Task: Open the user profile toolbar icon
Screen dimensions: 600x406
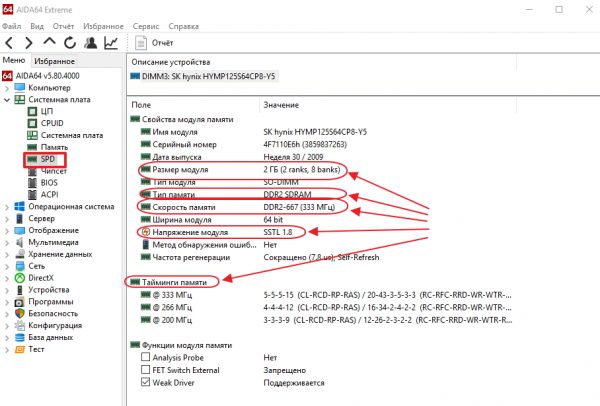Action: [90, 42]
